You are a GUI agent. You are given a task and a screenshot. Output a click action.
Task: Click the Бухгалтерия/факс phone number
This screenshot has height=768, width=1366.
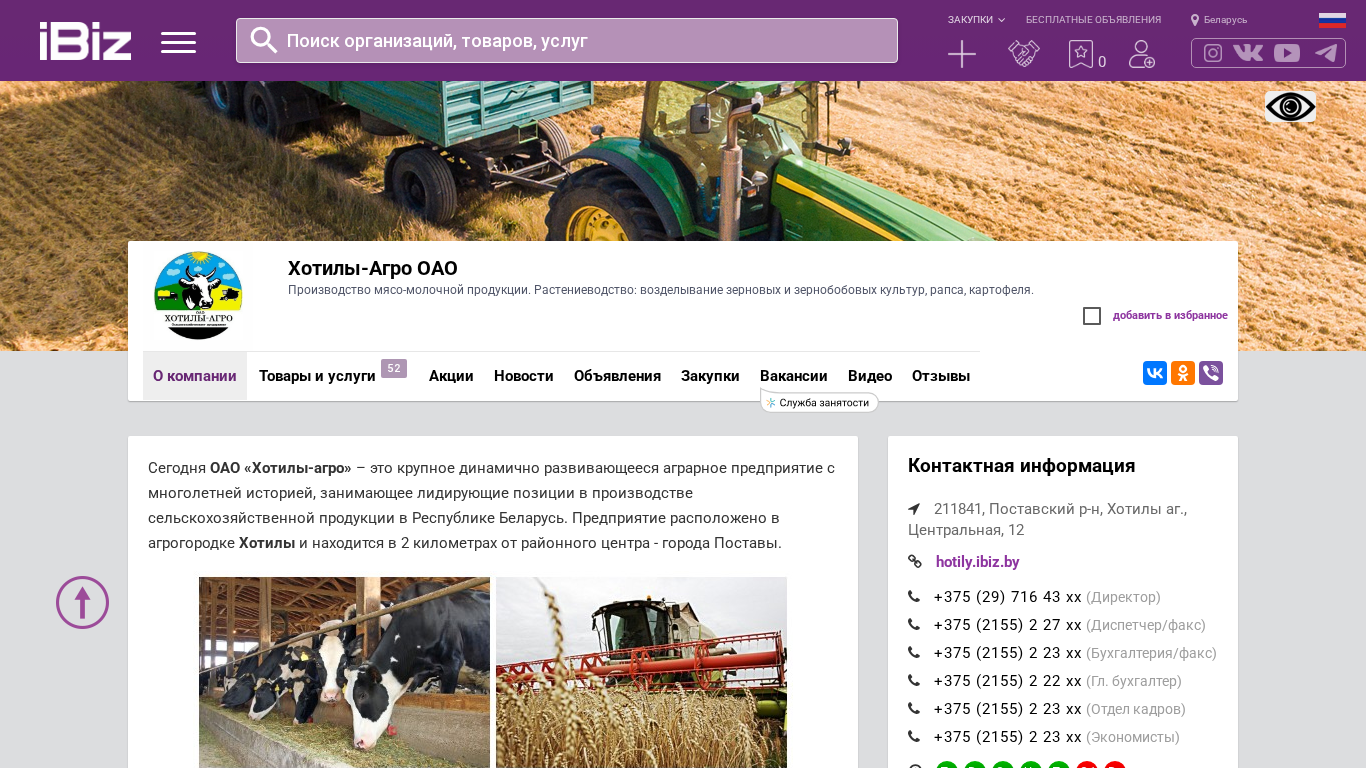point(1008,653)
